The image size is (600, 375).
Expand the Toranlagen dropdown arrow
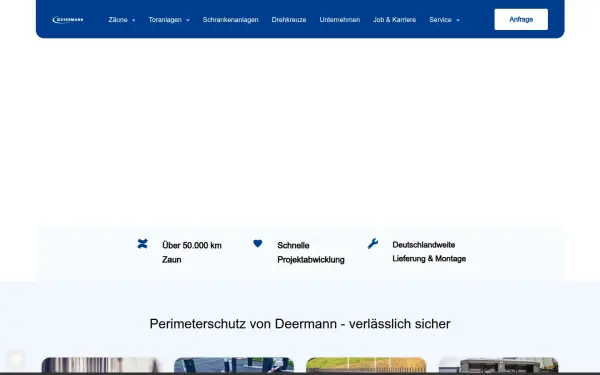point(188,20)
